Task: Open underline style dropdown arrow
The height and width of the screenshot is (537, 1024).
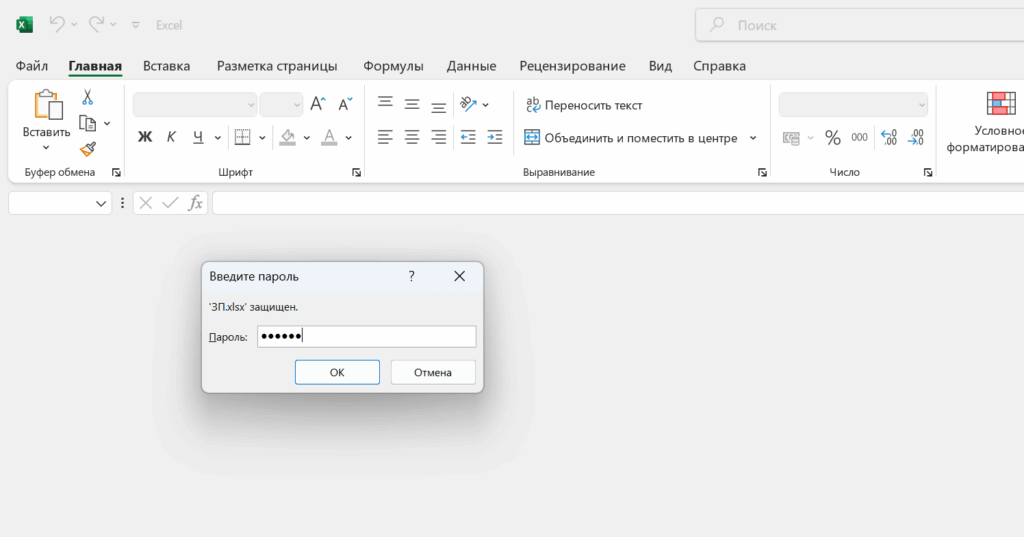Action: point(217,138)
